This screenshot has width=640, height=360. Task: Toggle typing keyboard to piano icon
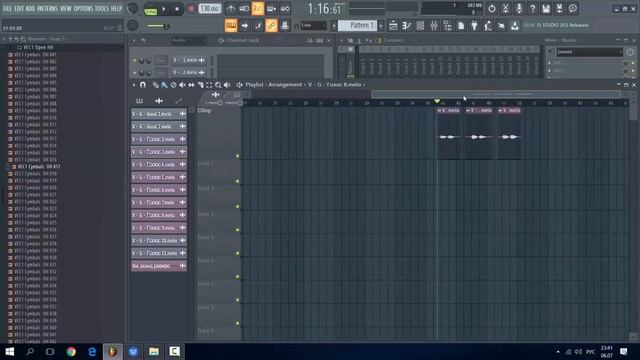click(x=231, y=25)
